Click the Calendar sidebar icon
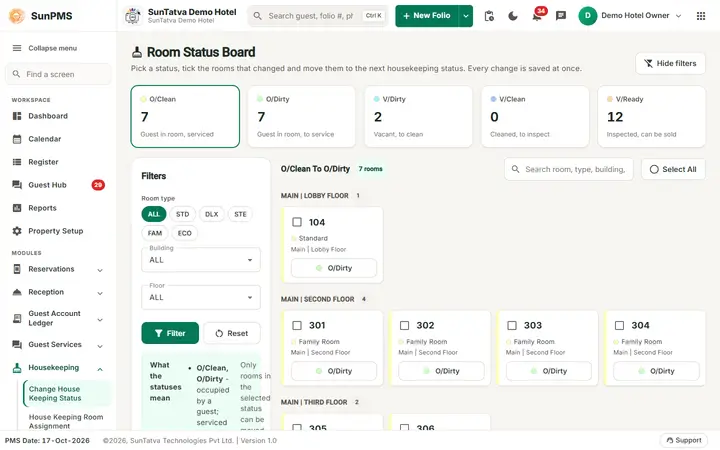This screenshot has height=450, width=720. click(x=17, y=139)
